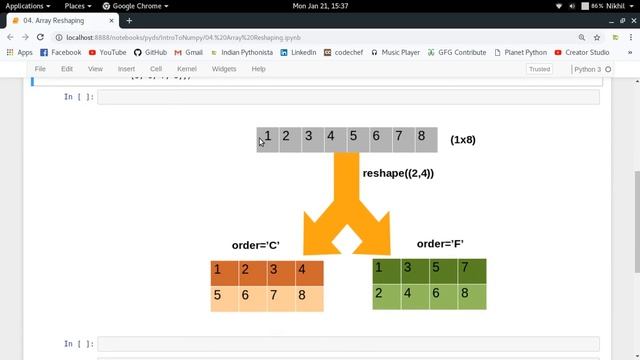
Task: Open the Jupyter Insert menu
Action: [x=127, y=69]
